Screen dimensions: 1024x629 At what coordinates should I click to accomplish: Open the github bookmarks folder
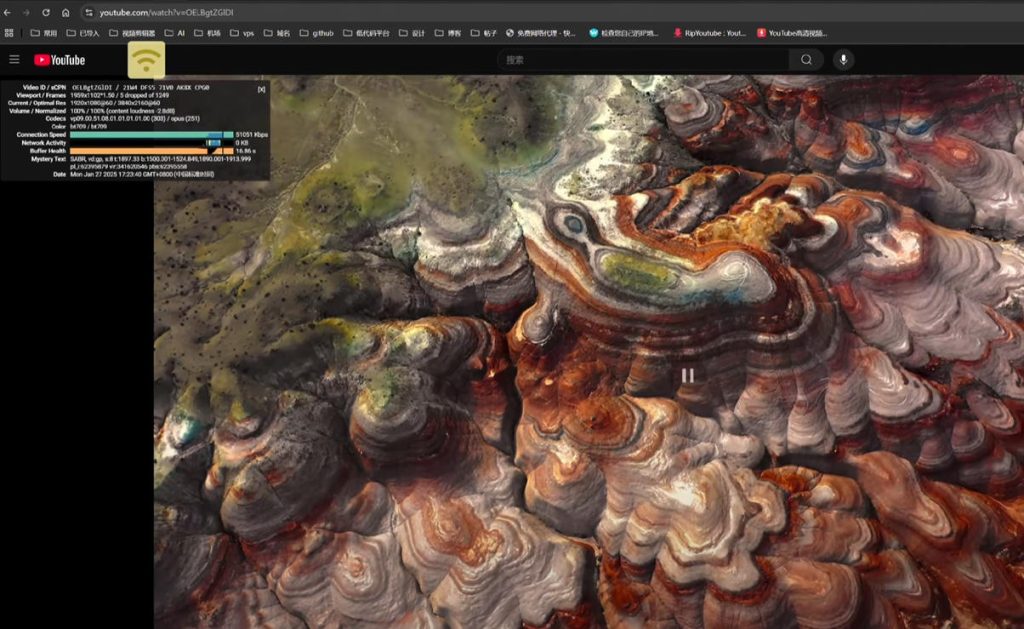point(316,33)
